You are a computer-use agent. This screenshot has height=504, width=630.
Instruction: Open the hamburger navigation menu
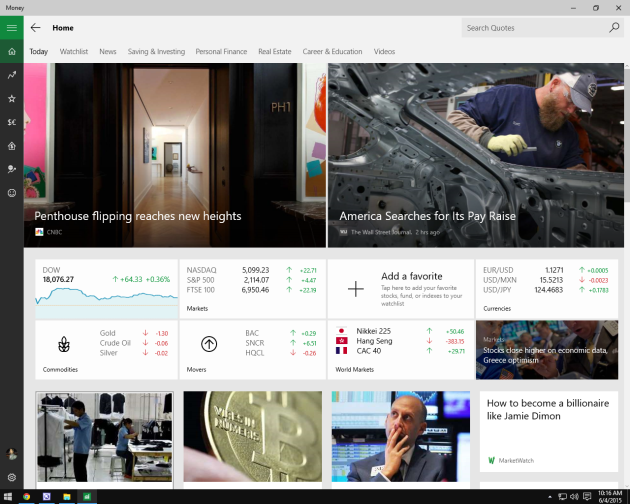pos(12,28)
